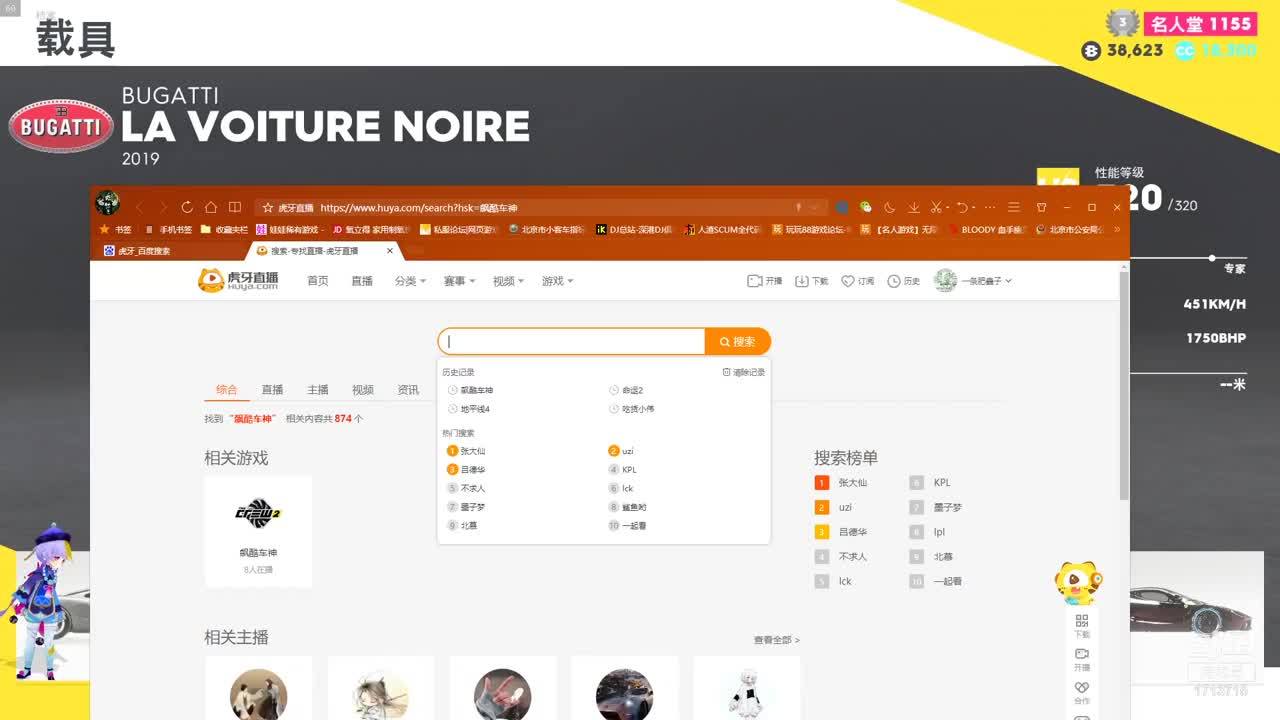Open the 一条肥鑫子 user dropdown

pyautogui.click(x=973, y=281)
